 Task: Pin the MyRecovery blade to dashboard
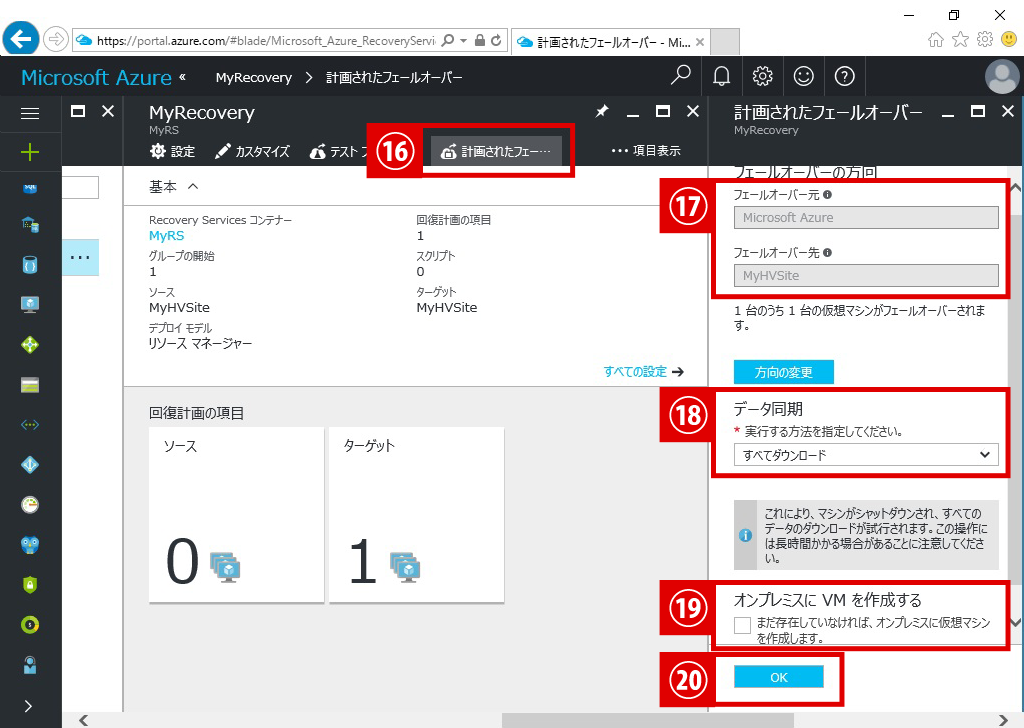[x=601, y=112]
